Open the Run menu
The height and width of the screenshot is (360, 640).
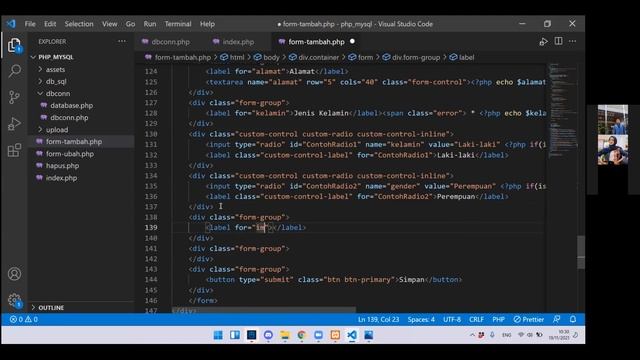tap(150, 24)
